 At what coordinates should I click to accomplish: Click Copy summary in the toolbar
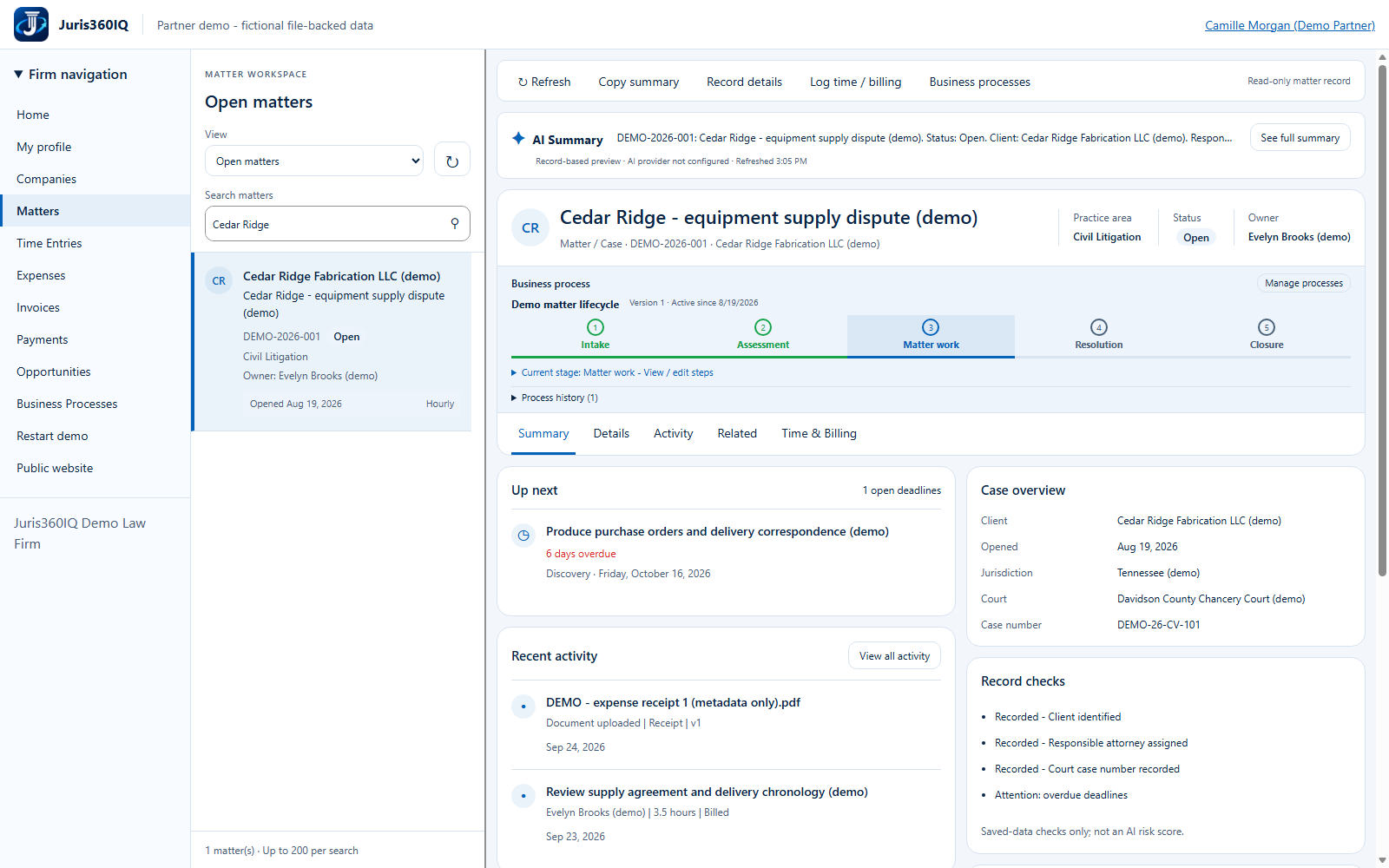pyautogui.click(x=639, y=82)
